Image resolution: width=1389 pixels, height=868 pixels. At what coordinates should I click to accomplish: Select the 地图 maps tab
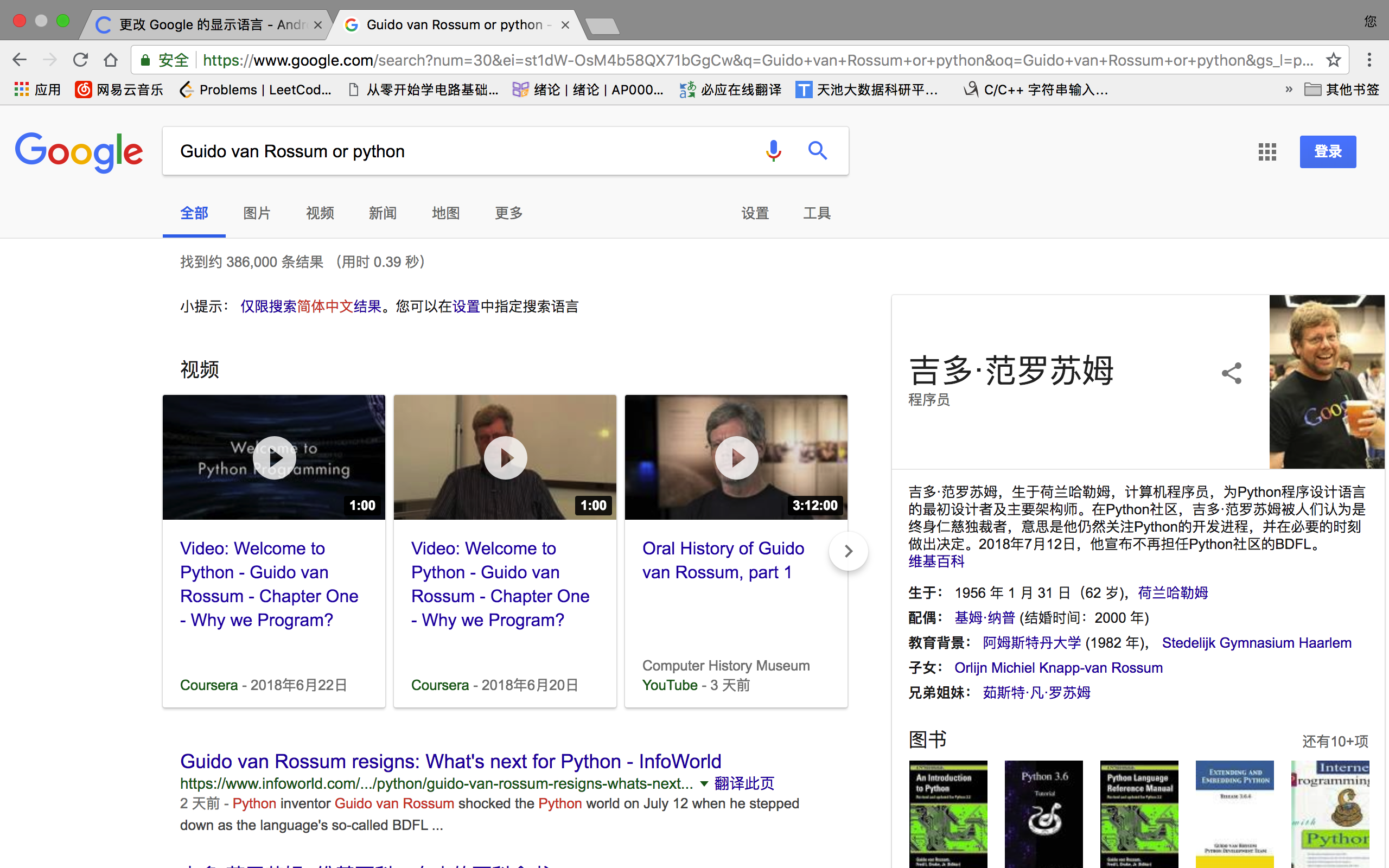click(445, 214)
